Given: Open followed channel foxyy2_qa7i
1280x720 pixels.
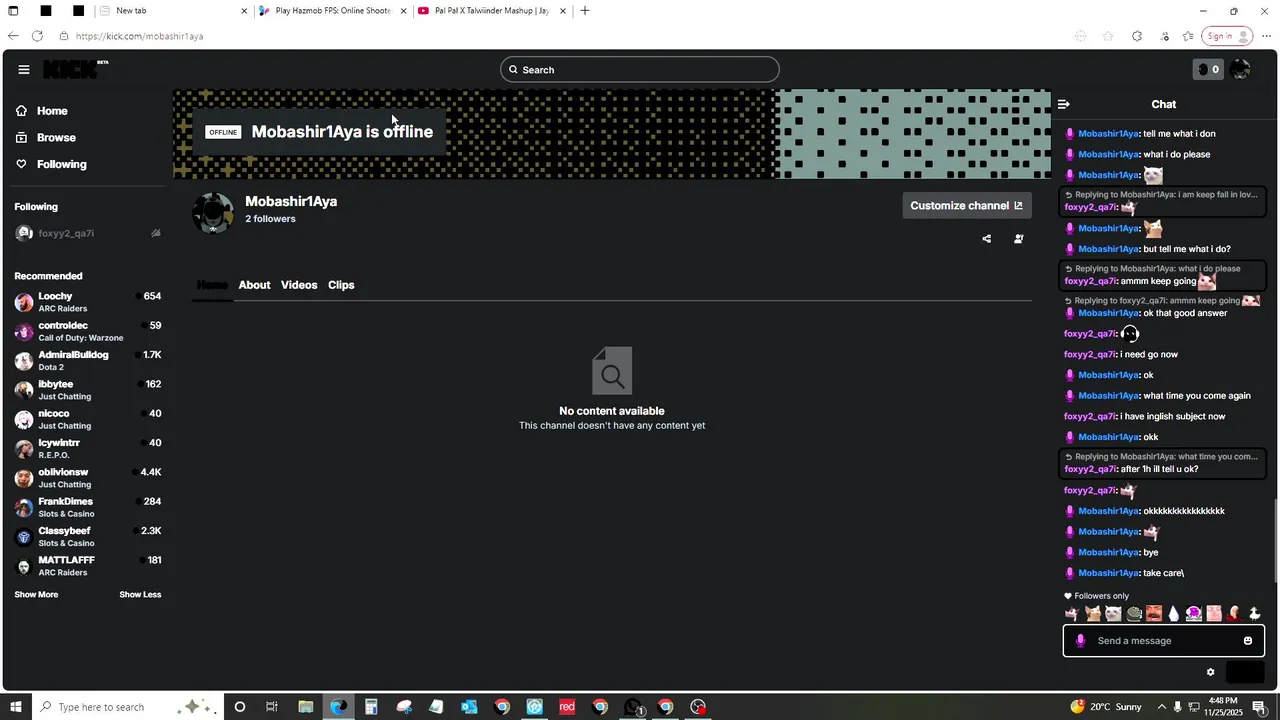Looking at the screenshot, I should 88,233.
